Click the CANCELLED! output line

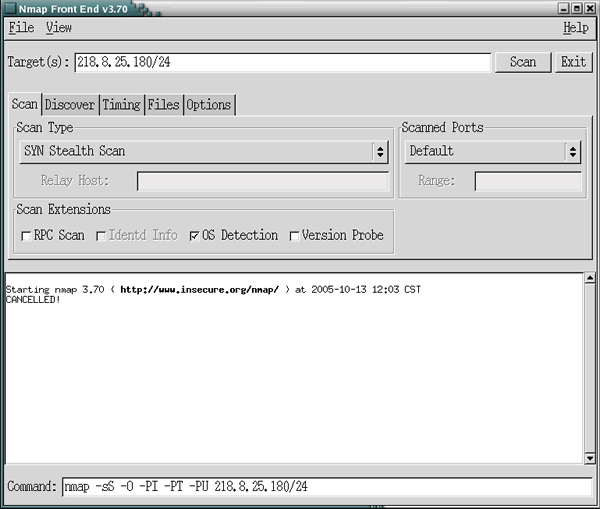pos(33,300)
